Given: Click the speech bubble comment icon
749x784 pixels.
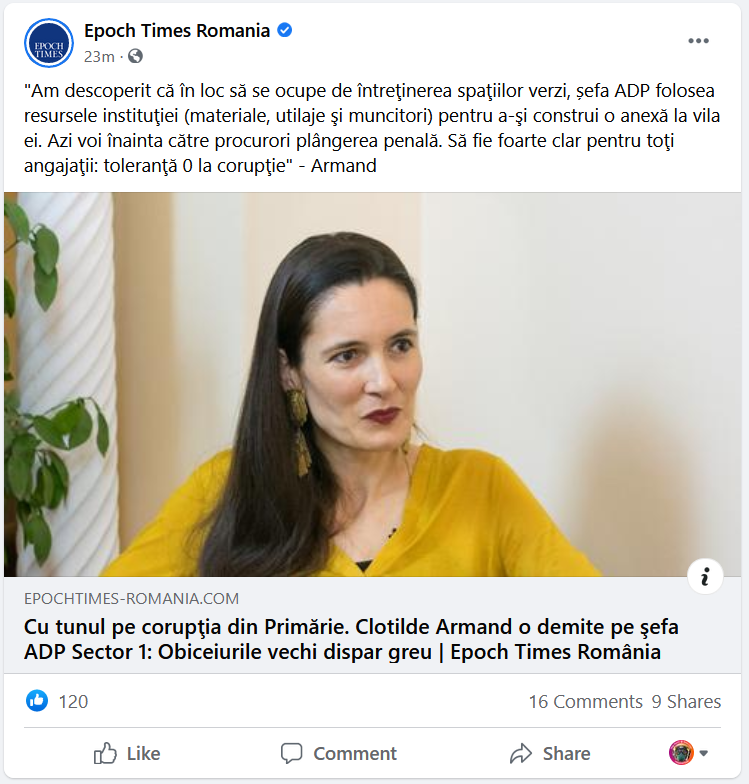Looking at the screenshot, I should pos(292,753).
